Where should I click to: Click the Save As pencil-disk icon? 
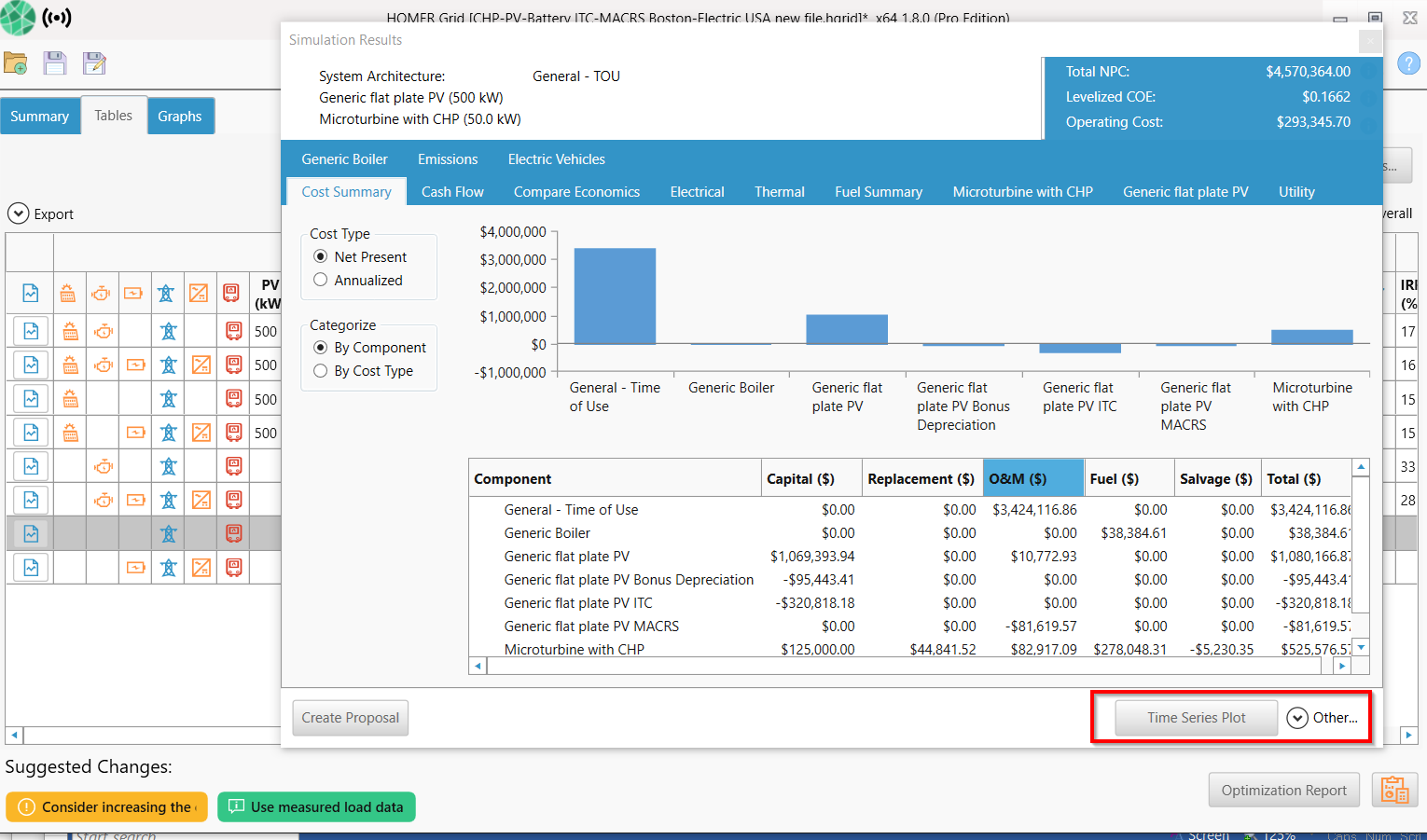94,63
